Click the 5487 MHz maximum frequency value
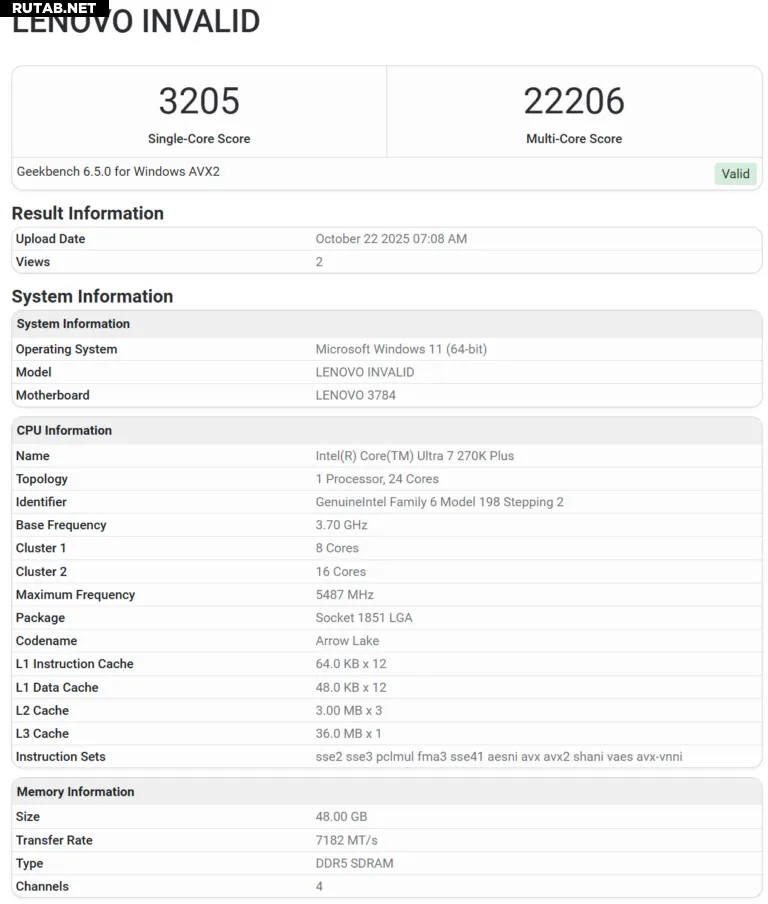This screenshot has height=904, width=768. [344, 595]
